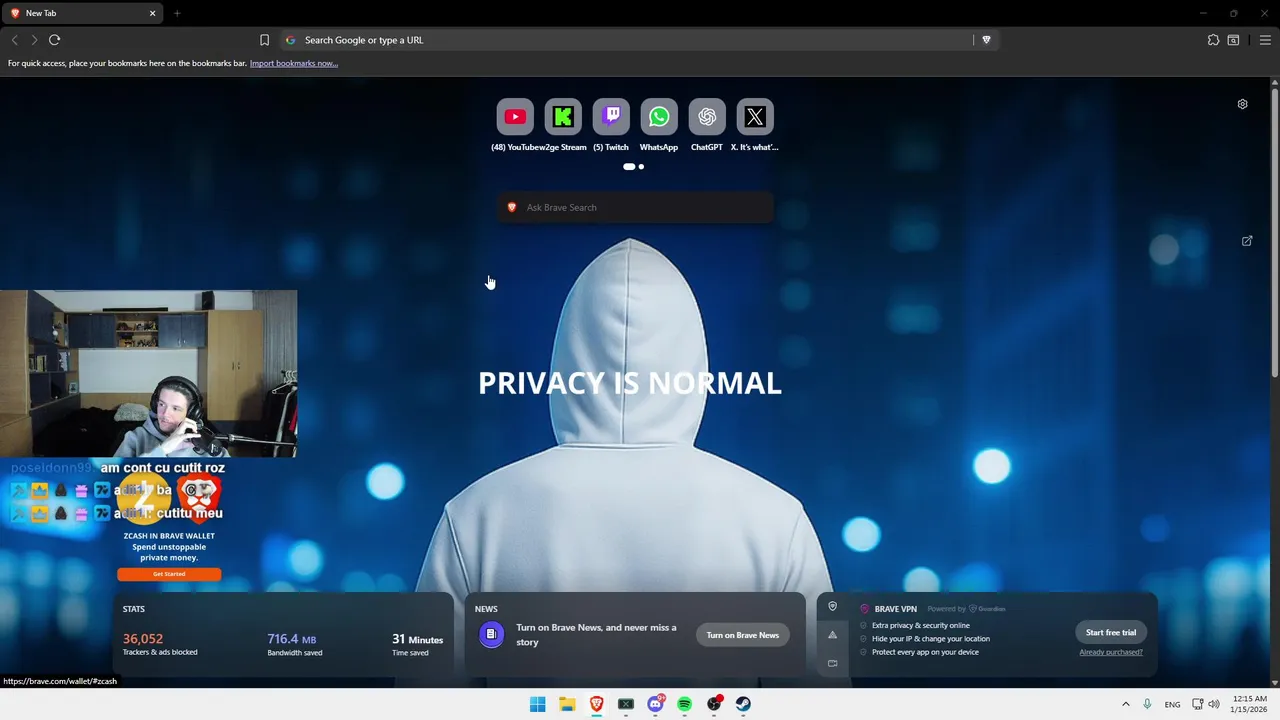
Task: Click the ENG language indicator
Action: [1172, 704]
